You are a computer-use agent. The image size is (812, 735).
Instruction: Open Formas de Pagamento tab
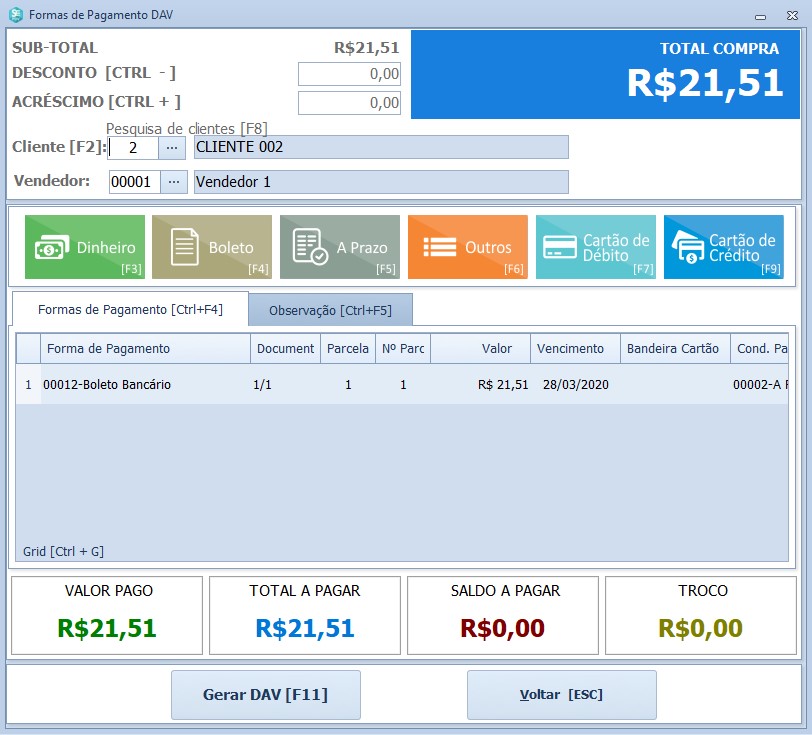tap(130, 310)
